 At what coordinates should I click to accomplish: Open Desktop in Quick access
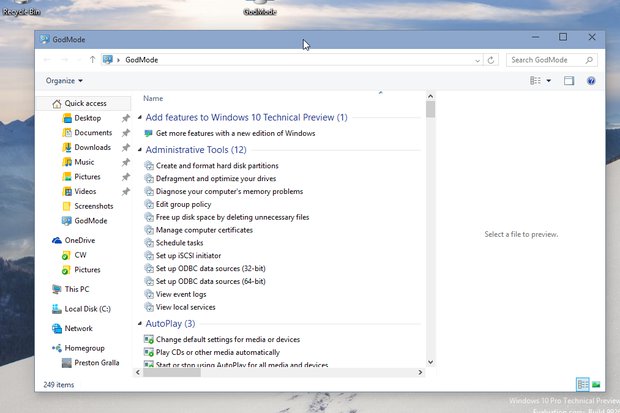click(87, 118)
